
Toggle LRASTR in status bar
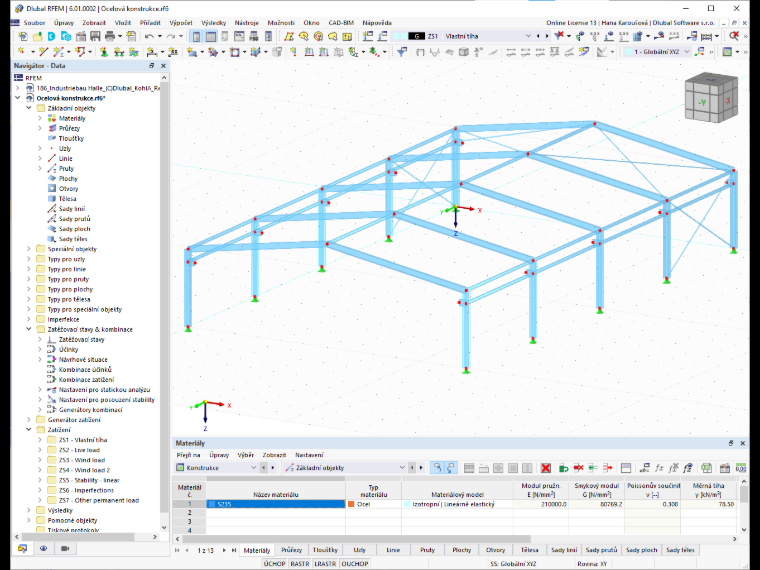(325, 564)
